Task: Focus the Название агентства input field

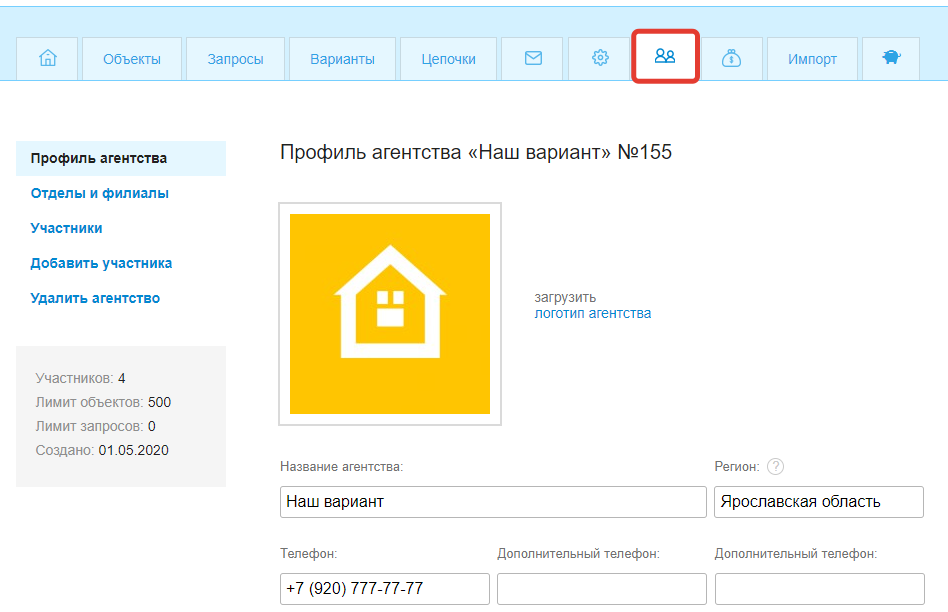Action: pos(493,502)
